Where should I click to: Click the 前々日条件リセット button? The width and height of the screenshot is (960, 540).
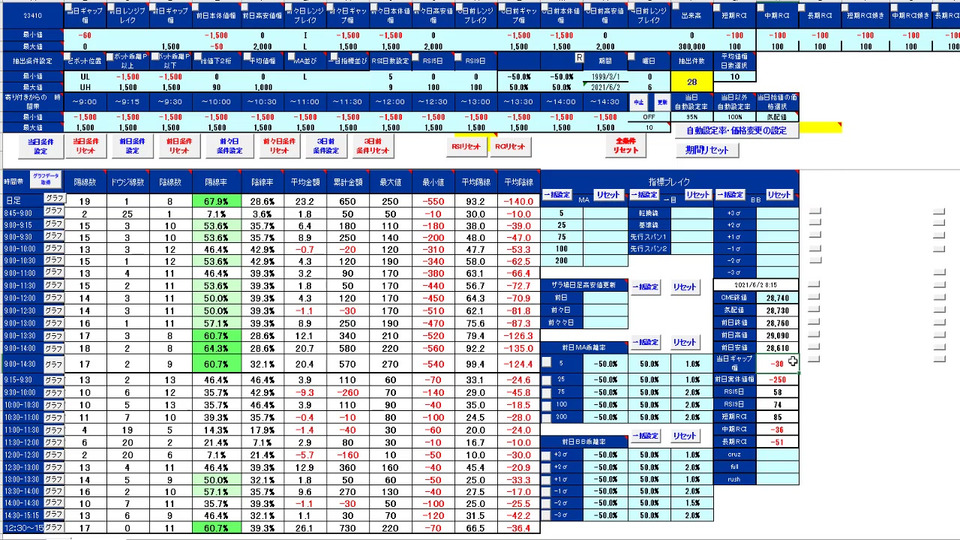tap(279, 146)
